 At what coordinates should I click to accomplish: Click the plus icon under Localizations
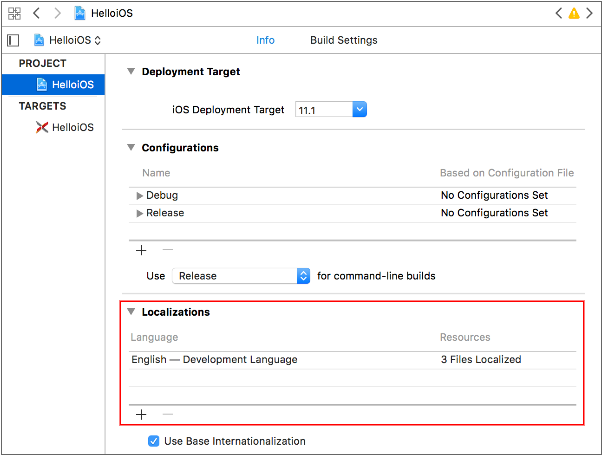coord(141,414)
